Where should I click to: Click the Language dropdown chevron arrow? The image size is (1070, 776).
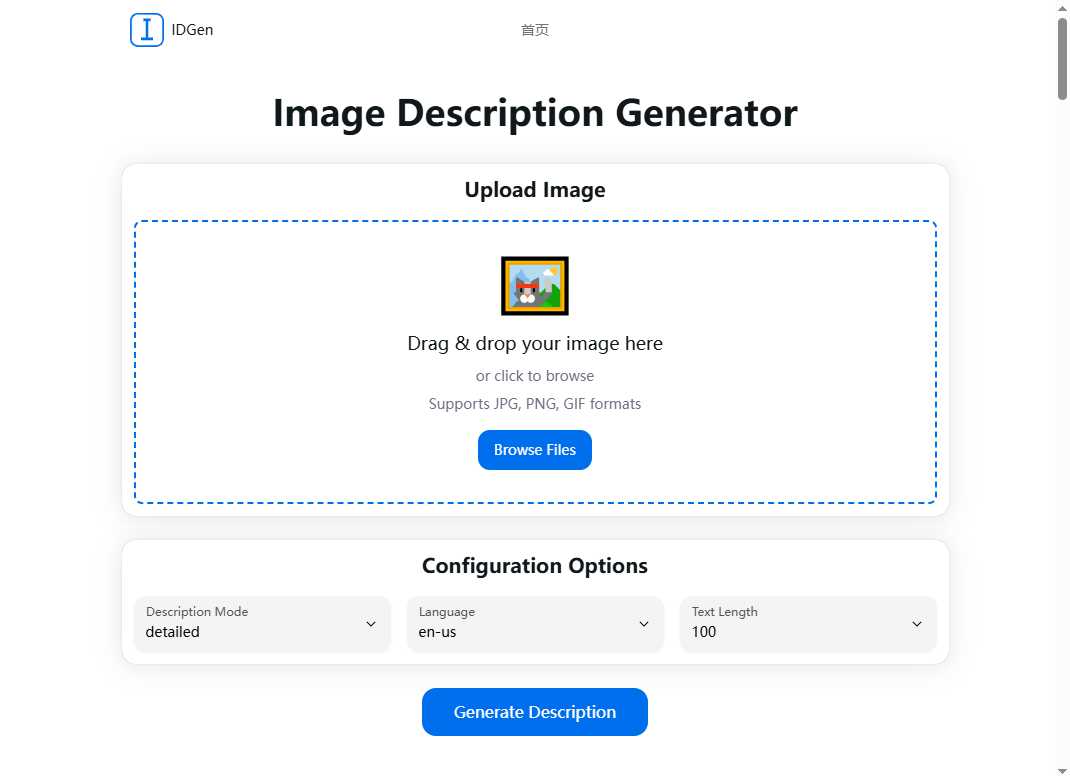pos(644,624)
